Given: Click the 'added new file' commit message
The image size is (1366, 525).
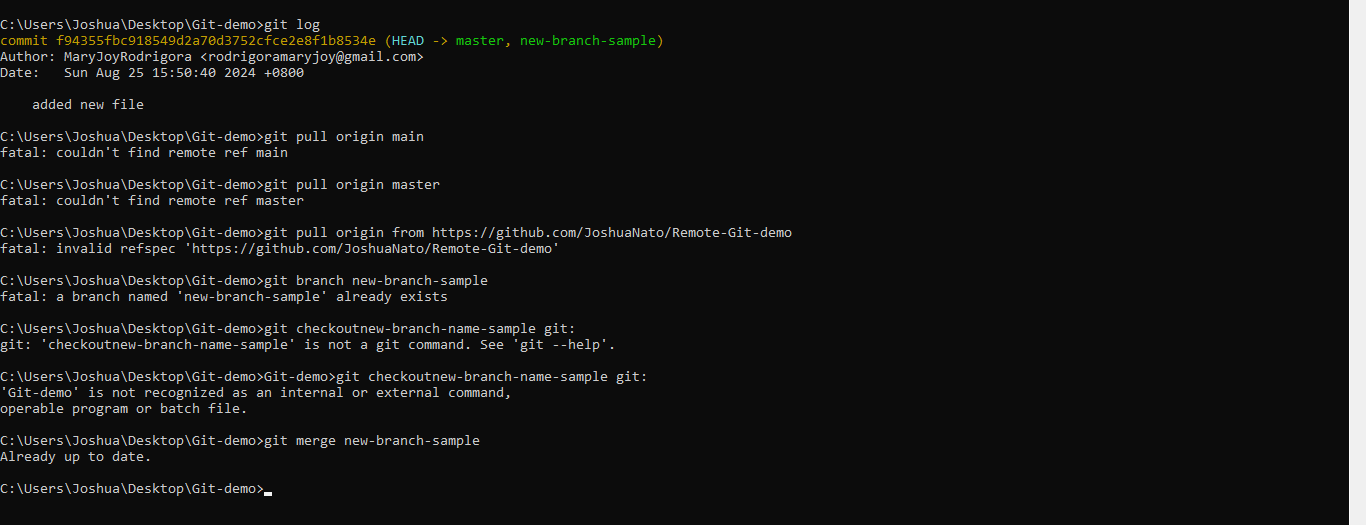Looking at the screenshot, I should 88,105.
